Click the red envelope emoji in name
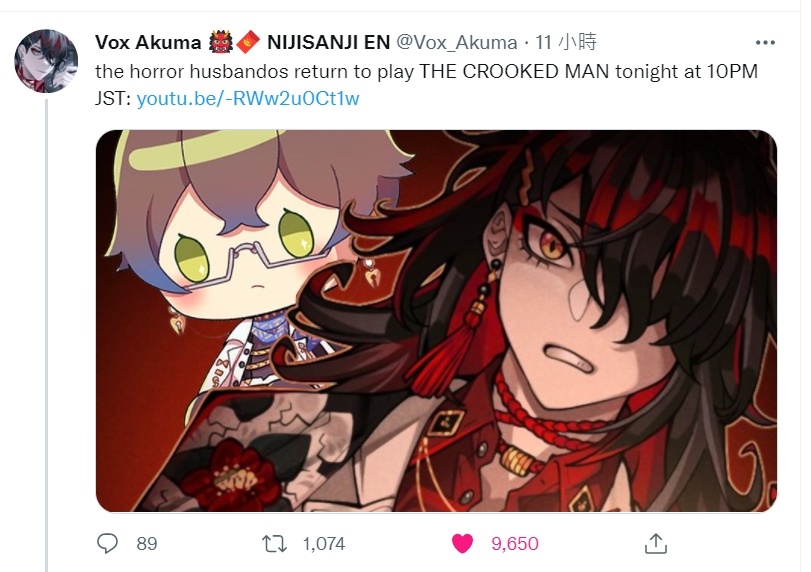The height and width of the screenshot is (572, 811). click(248, 42)
